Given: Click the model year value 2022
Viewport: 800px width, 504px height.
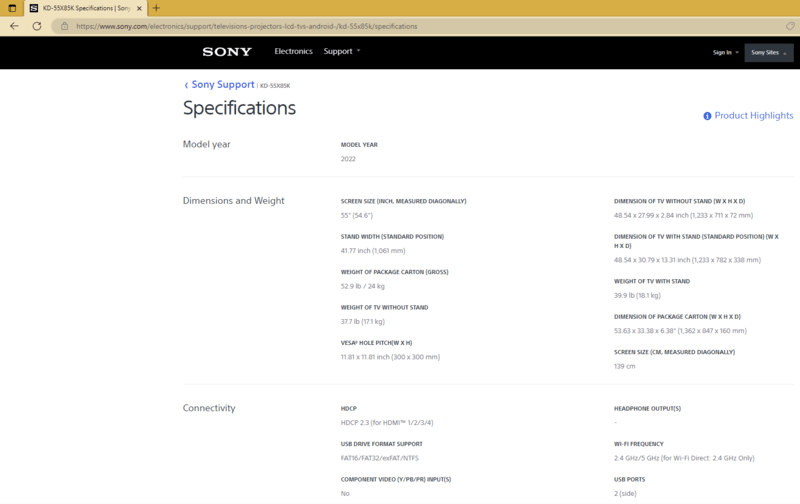Looking at the screenshot, I should pyautogui.click(x=348, y=159).
